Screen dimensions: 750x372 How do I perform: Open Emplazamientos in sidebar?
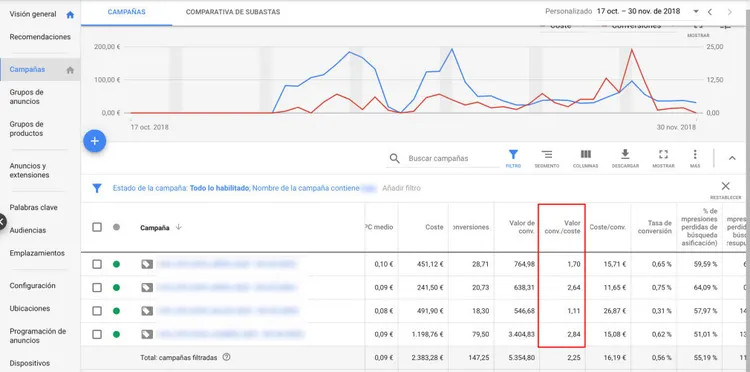tap(37, 253)
